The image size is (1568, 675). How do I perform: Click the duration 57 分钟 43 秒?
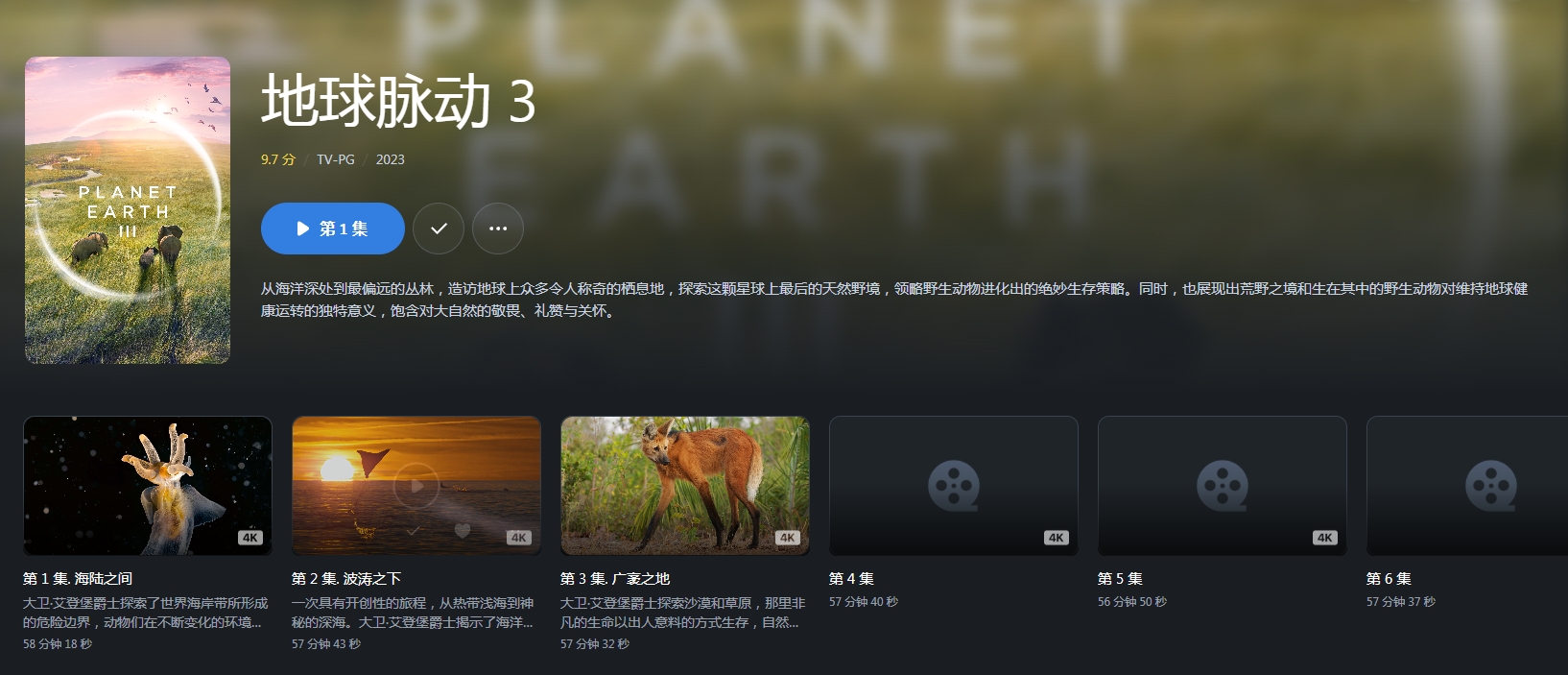pos(326,644)
